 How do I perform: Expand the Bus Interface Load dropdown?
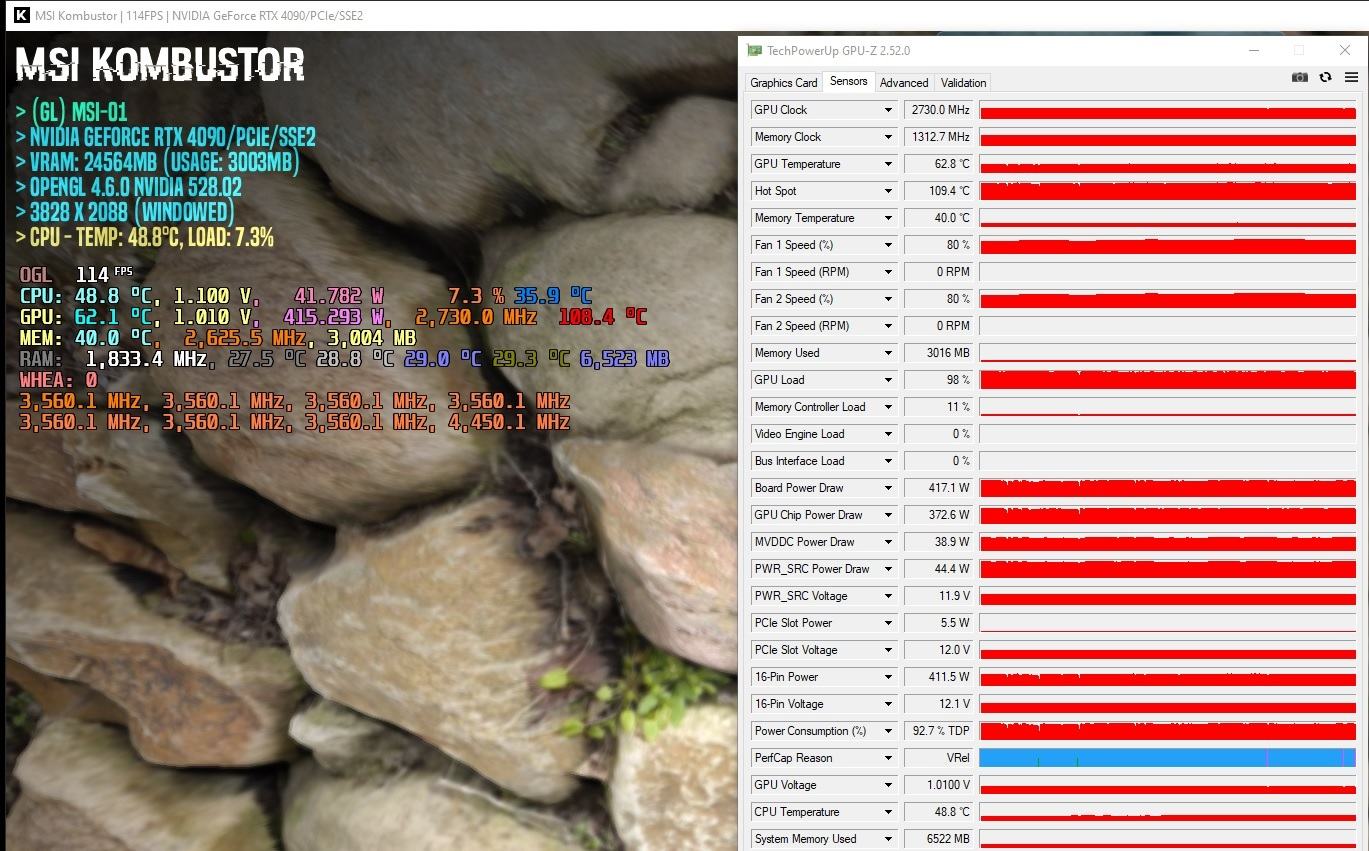pyautogui.click(x=887, y=461)
